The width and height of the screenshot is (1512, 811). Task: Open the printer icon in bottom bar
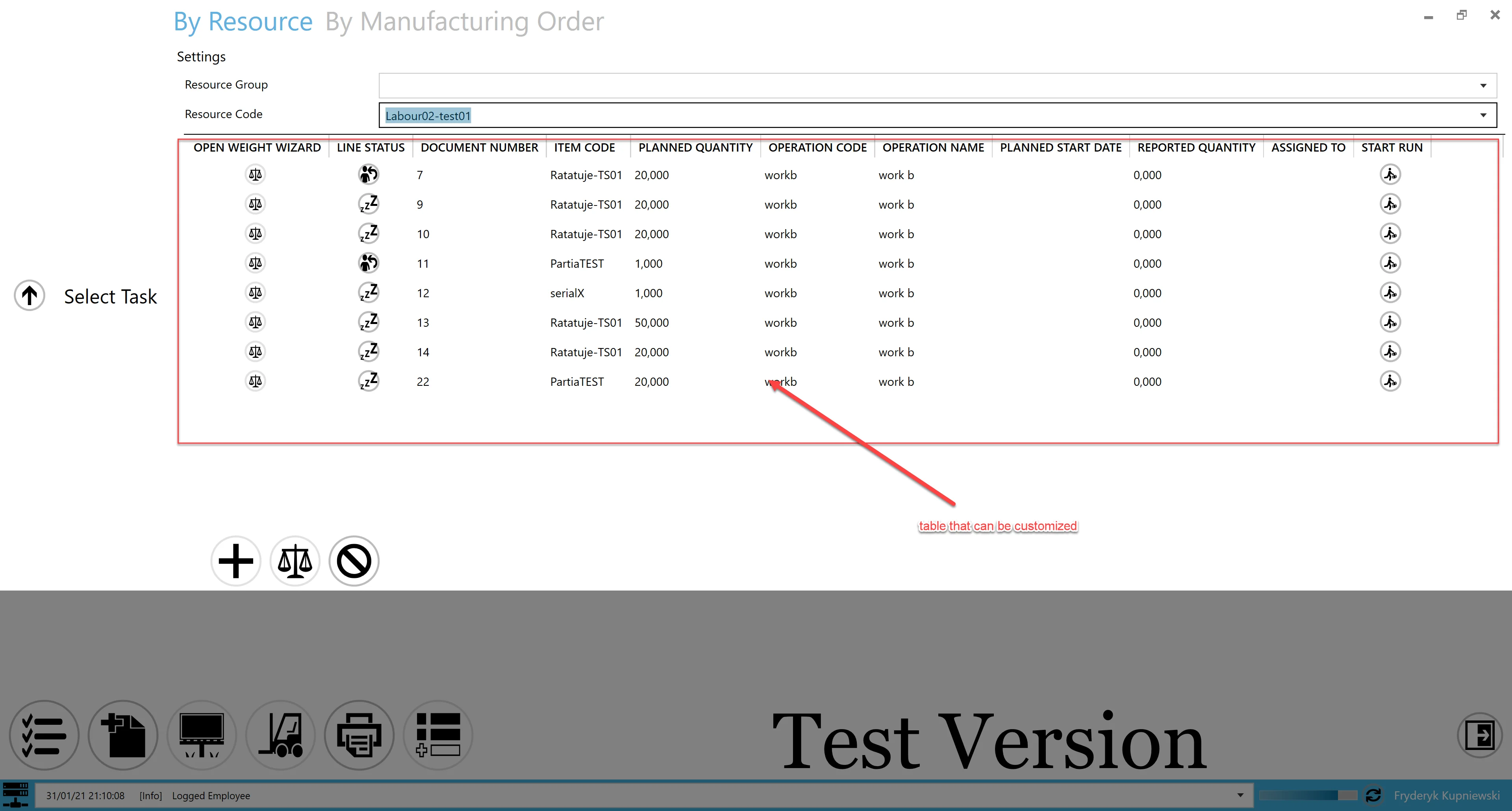pos(359,735)
